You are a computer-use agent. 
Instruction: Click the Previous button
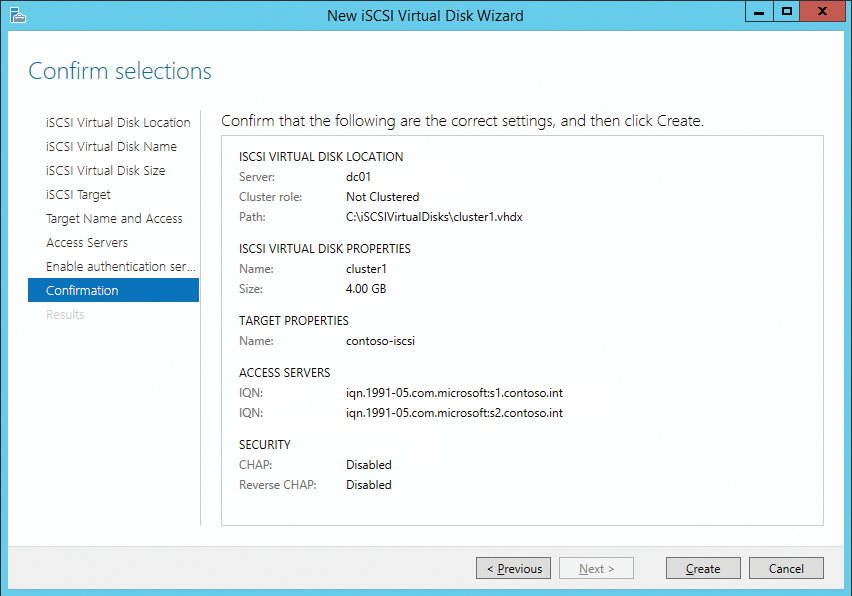513,567
